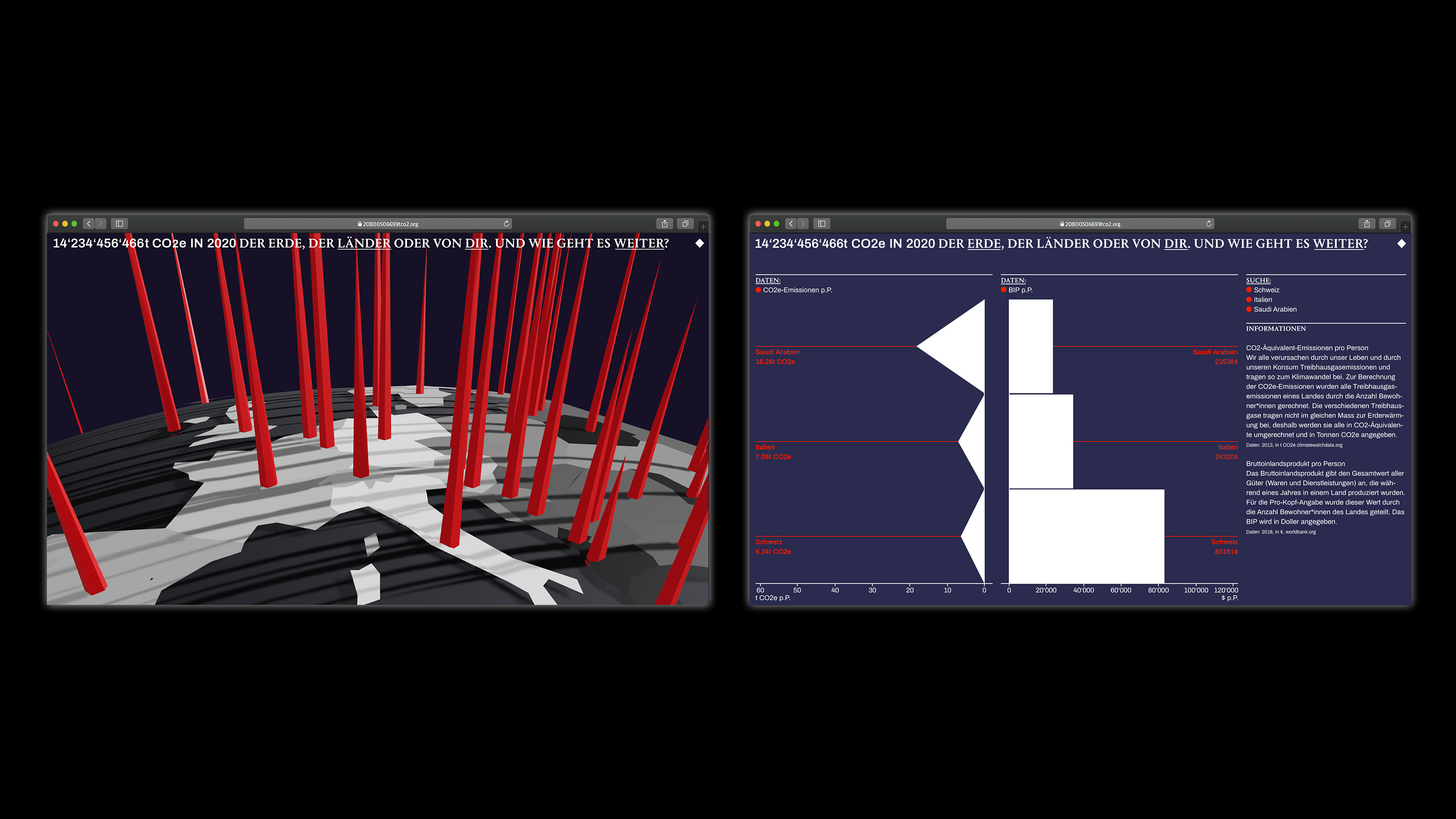1456x819 pixels.
Task: Toggle sidebar icon in right browser window
Action: [821, 224]
